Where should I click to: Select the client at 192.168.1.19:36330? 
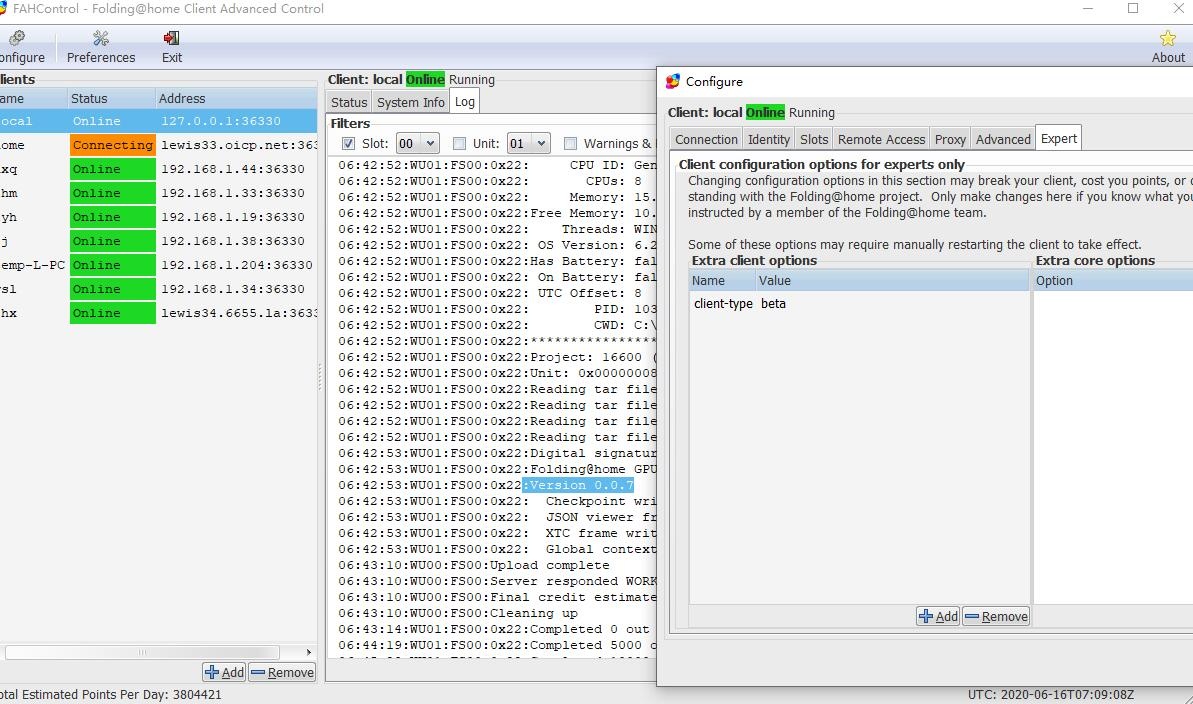pyautogui.click(x=158, y=217)
